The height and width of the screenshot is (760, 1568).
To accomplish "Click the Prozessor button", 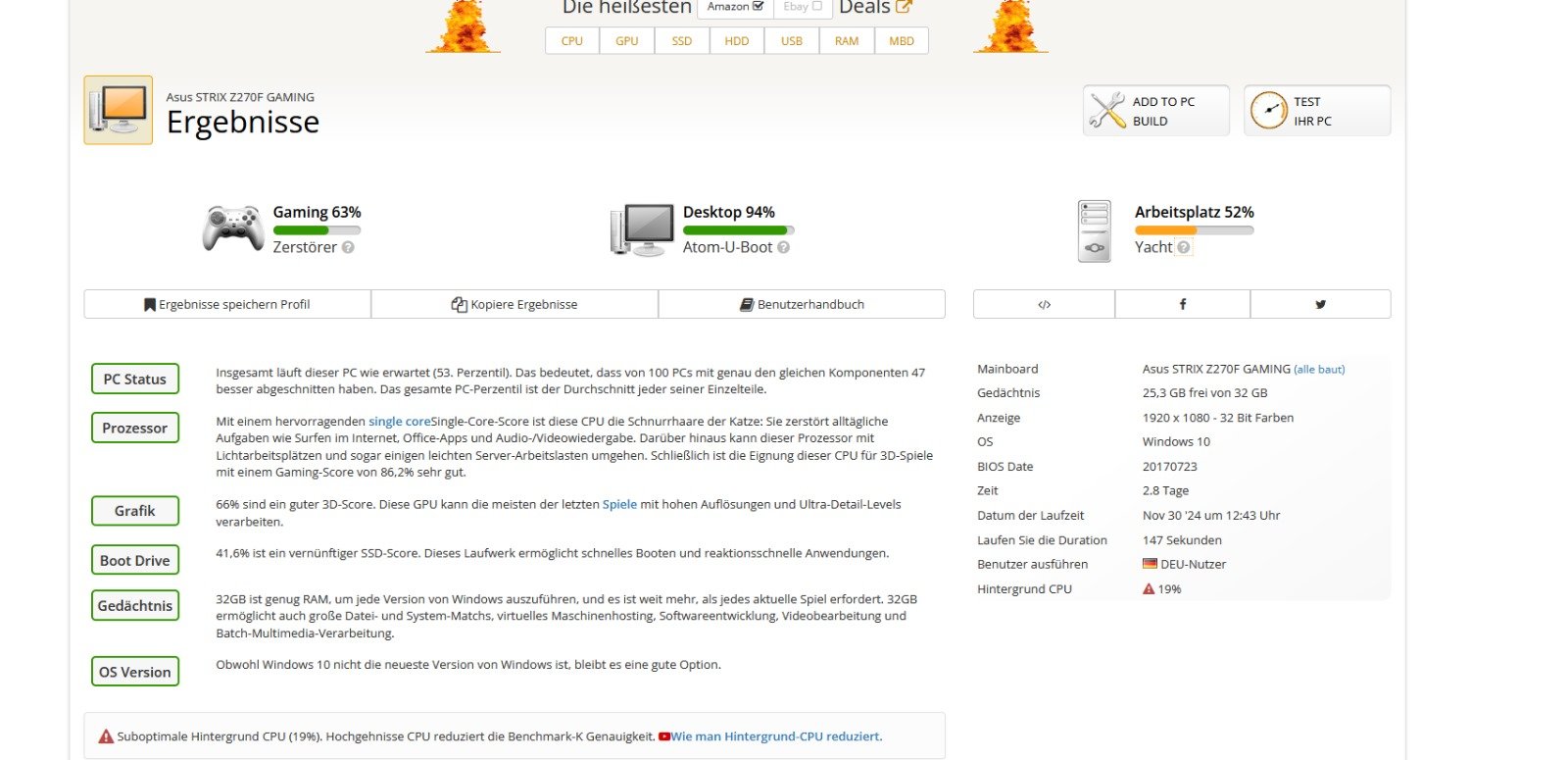I will [135, 428].
